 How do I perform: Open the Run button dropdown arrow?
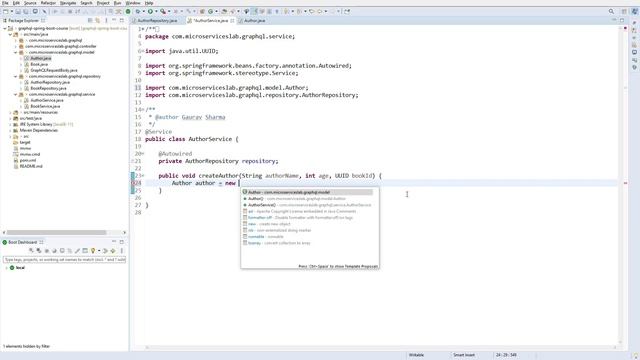click(156, 11)
